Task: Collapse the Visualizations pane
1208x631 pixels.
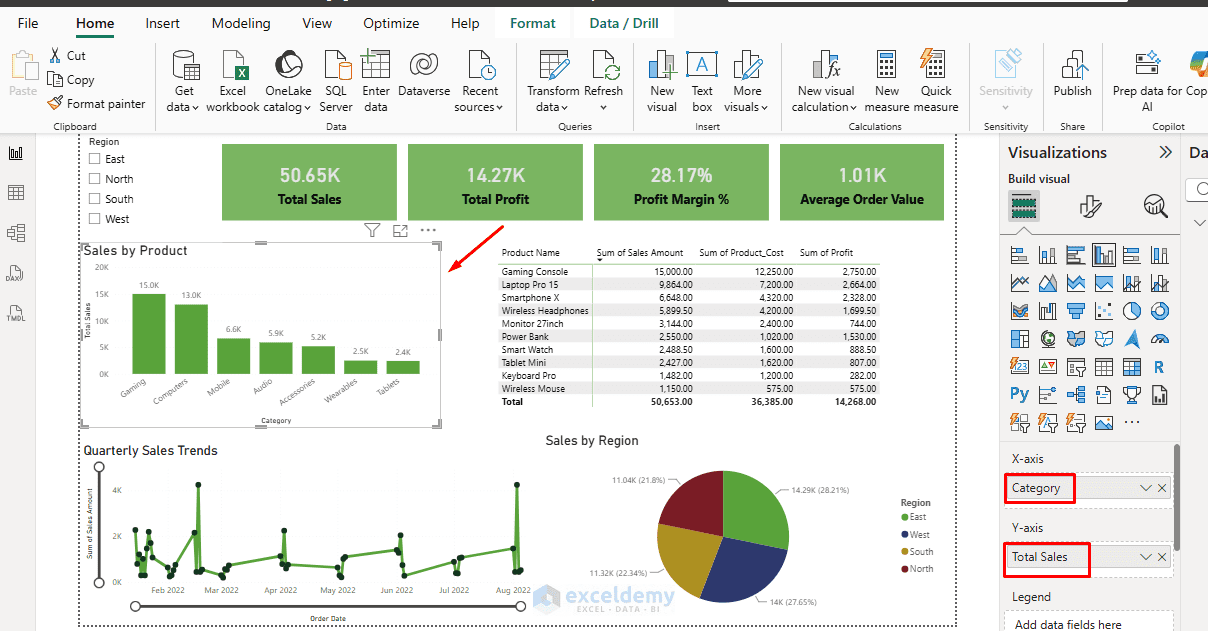Action: [1165, 152]
